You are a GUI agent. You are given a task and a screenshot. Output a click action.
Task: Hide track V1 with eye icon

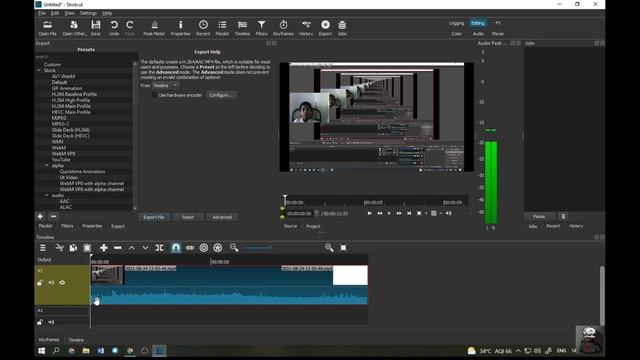click(x=62, y=282)
